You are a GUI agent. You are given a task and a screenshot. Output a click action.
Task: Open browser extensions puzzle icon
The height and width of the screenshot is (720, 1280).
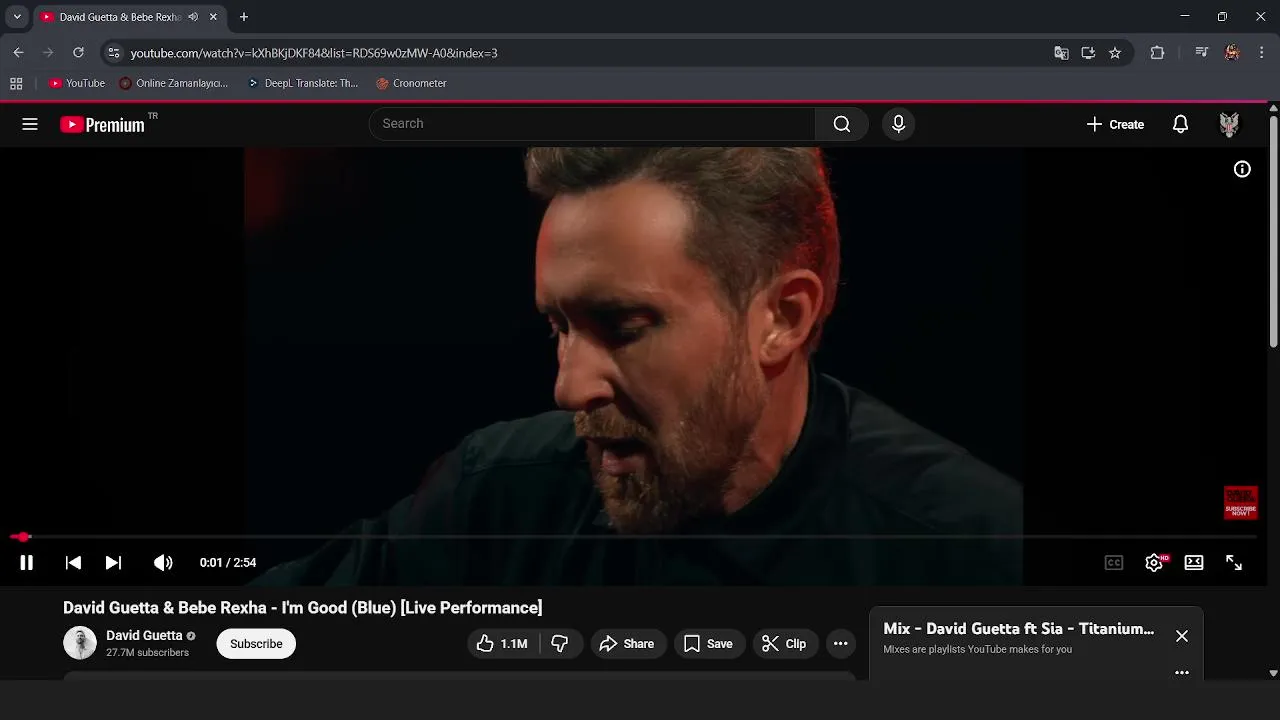[1158, 53]
